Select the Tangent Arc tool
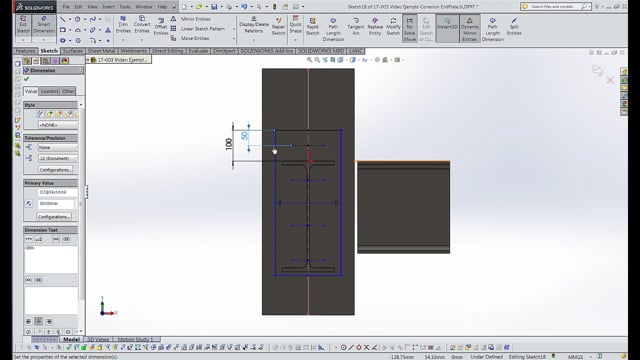 click(356, 27)
